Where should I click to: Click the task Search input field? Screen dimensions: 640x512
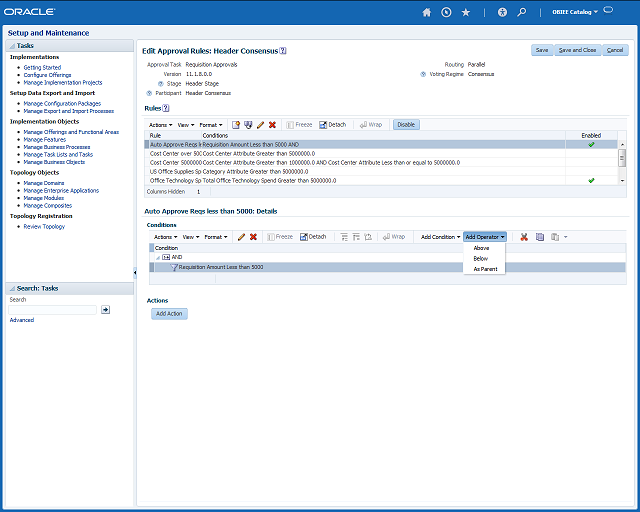click(53, 310)
